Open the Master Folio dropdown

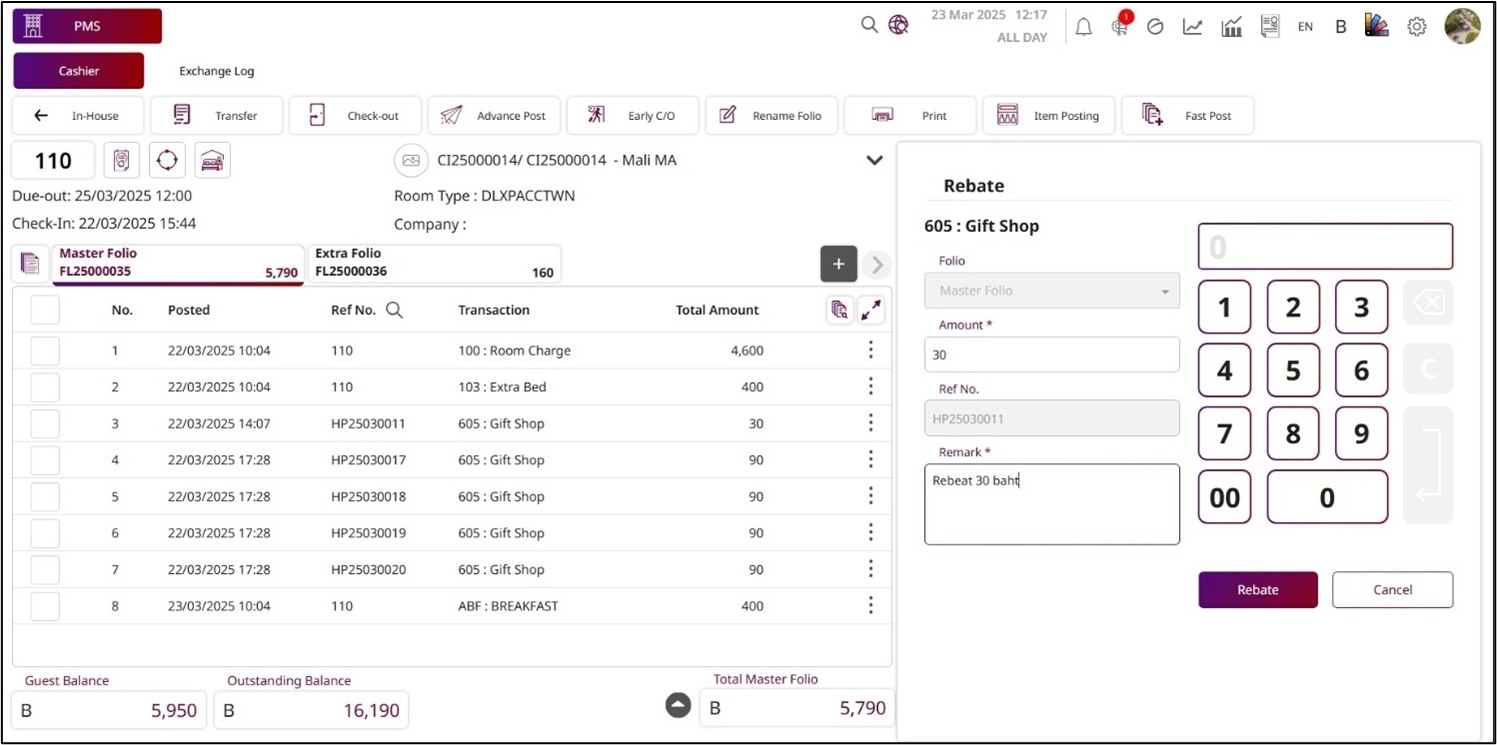pyautogui.click(x=1051, y=291)
